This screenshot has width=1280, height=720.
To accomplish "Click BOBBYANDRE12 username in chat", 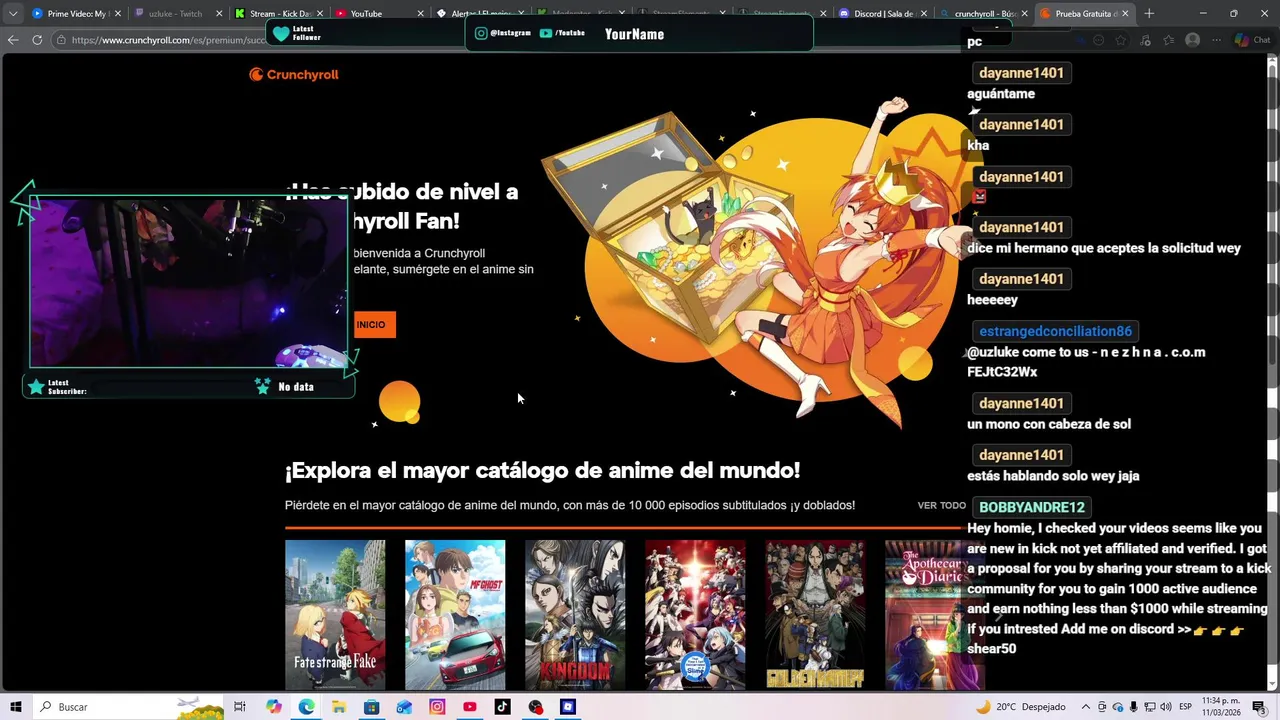I will 1031,507.
